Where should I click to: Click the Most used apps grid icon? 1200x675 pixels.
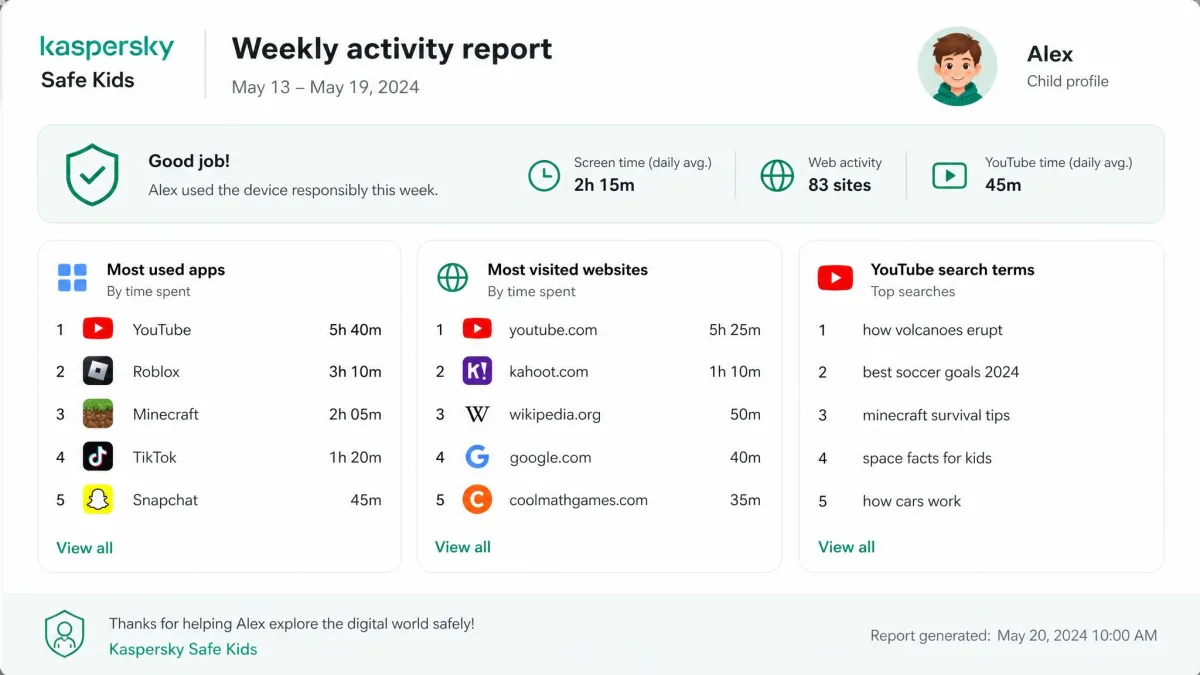pos(72,278)
